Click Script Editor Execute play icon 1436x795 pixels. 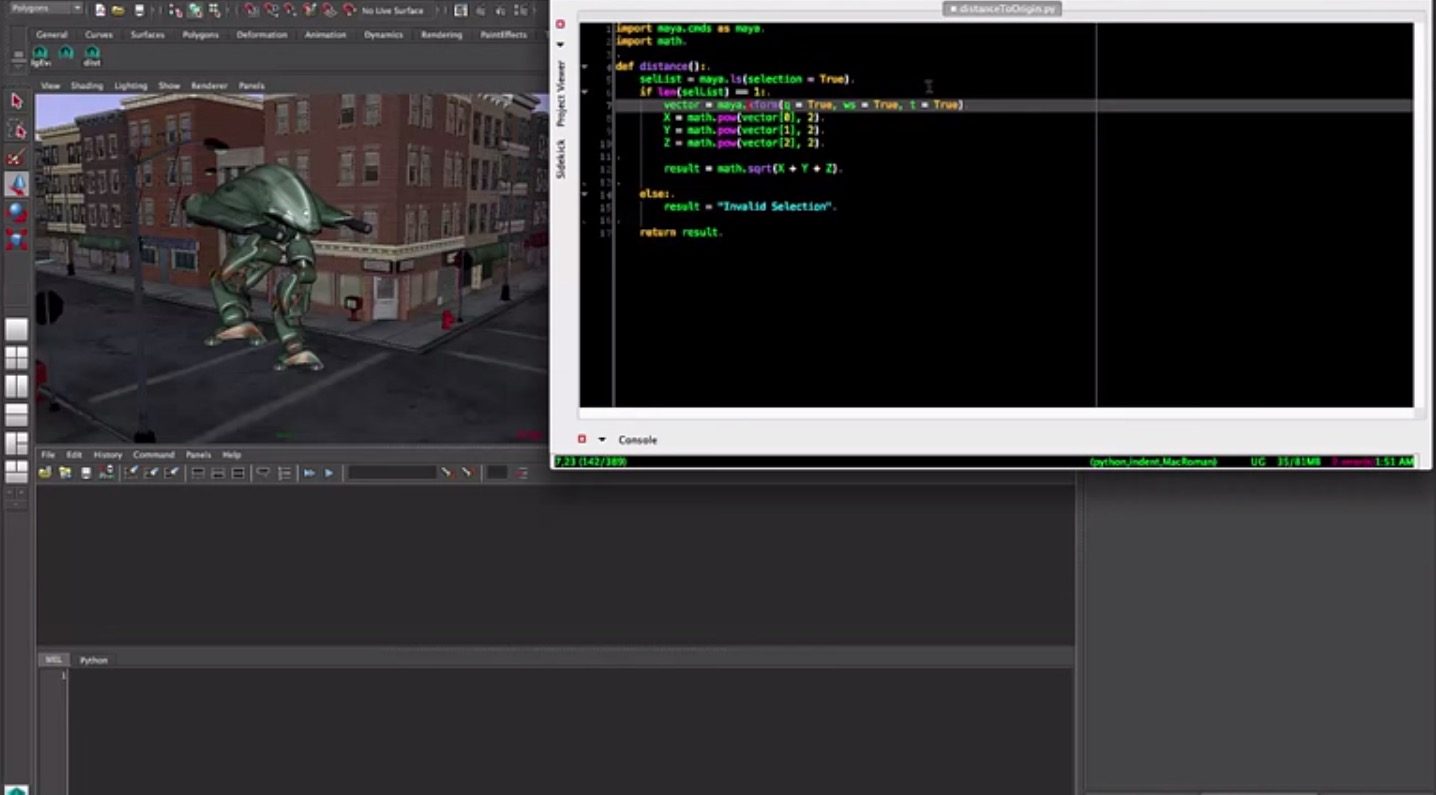[328, 472]
